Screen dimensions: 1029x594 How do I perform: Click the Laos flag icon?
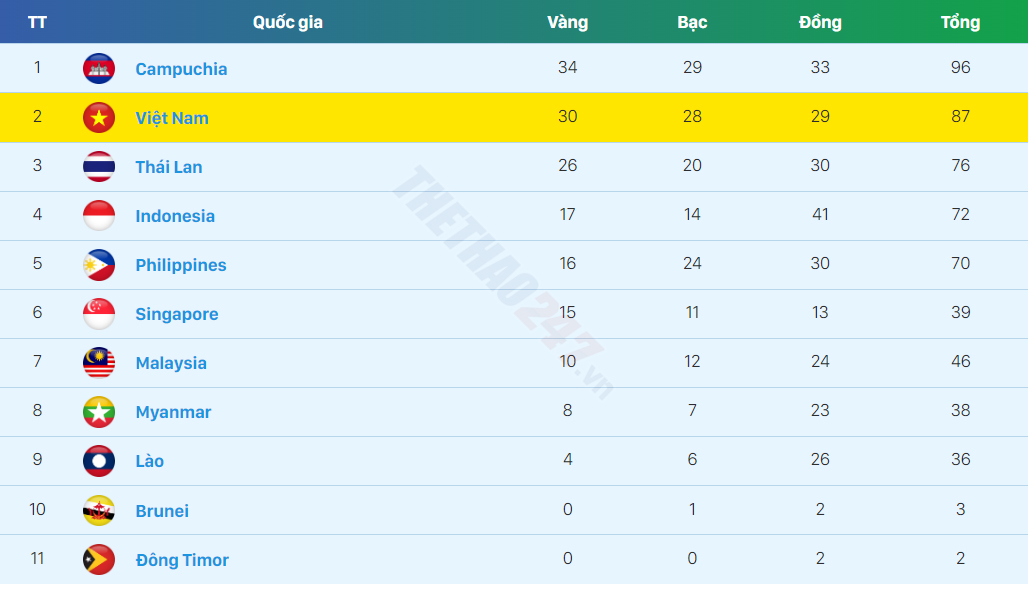pos(99,461)
